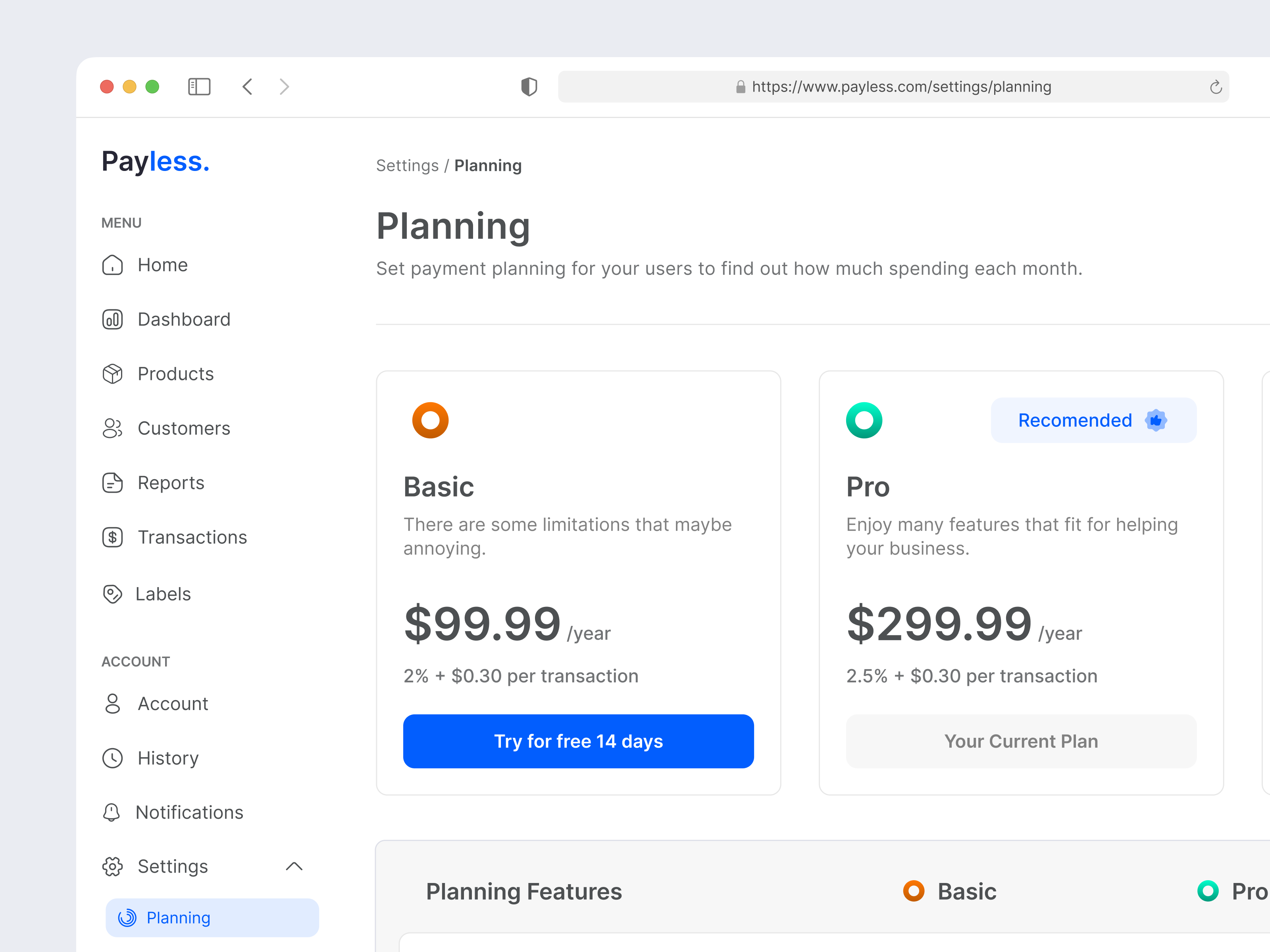This screenshot has width=1270, height=952.
Task: Click the browser shield icon
Action: [529, 86]
